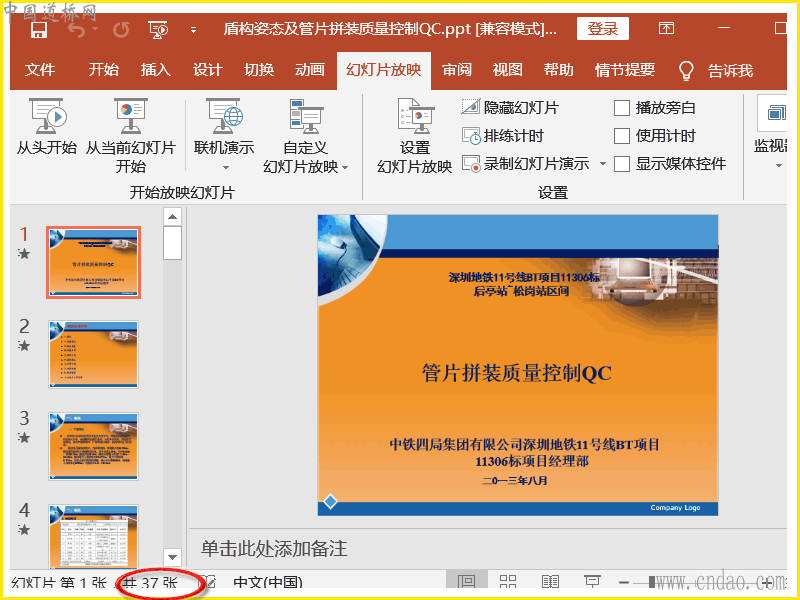Click the spell check icon in status bar

point(208,582)
